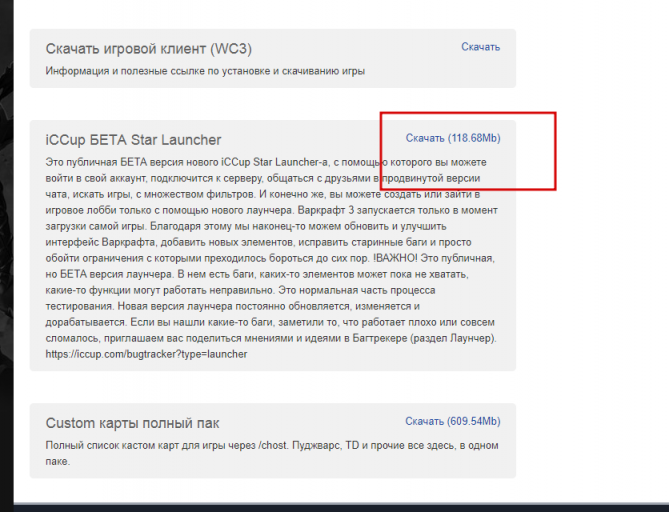
Task: Click the line starting 'загрузки самой игры. Благодаря'
Action: point(246,226)
